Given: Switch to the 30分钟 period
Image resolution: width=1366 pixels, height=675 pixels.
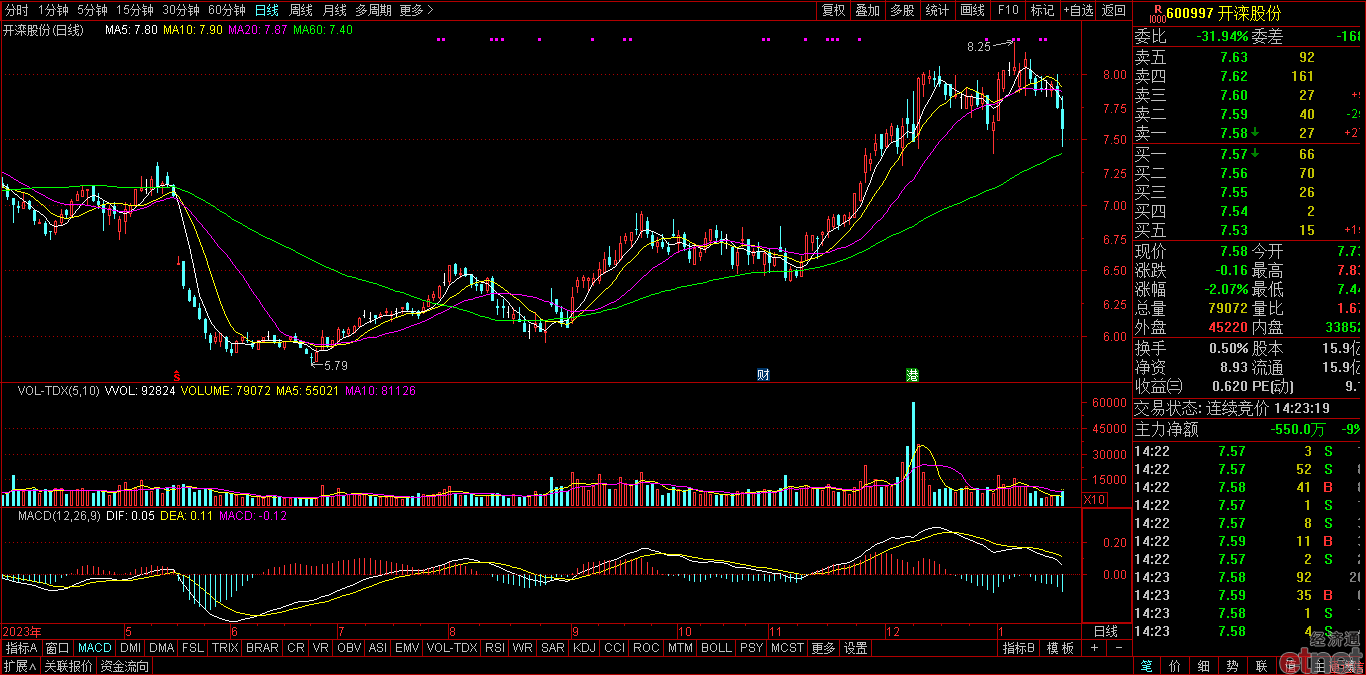Looking at the screenshot, I should [x=181, y=10].
